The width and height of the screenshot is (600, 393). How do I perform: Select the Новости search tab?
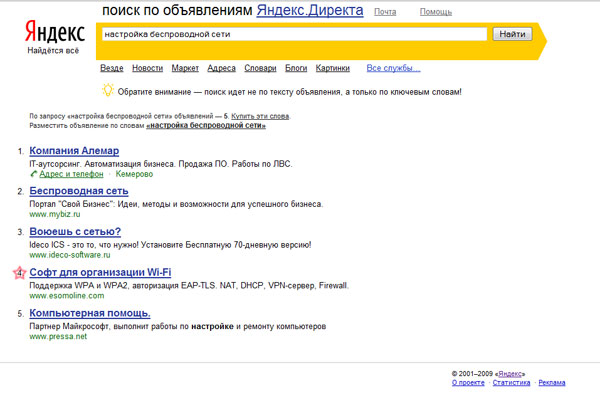tap(147, 68)
